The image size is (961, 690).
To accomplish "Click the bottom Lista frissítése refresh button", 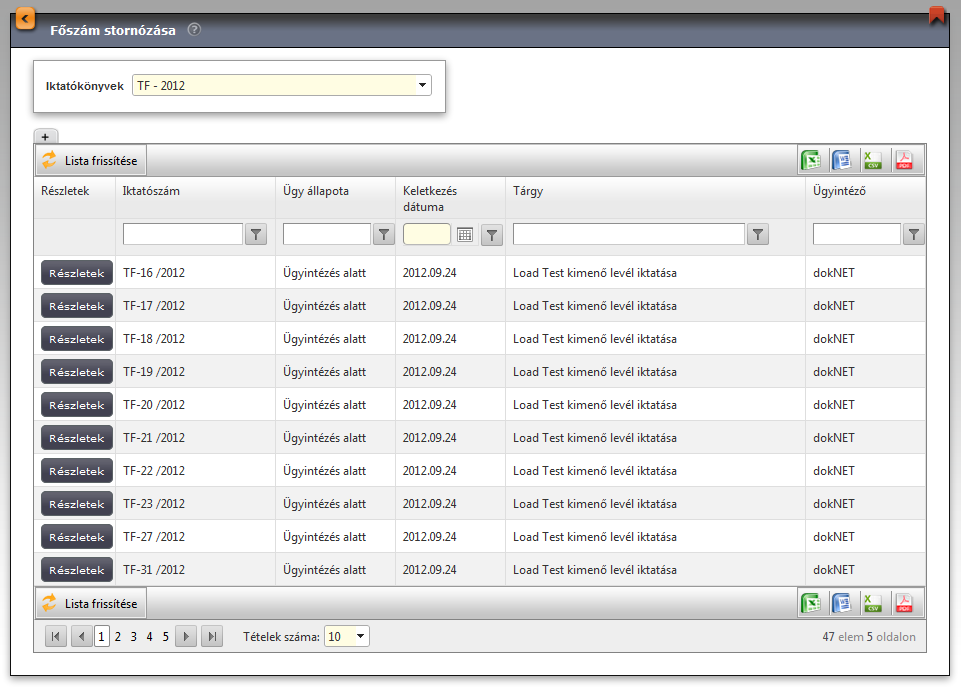I will [x=91, y=604].
